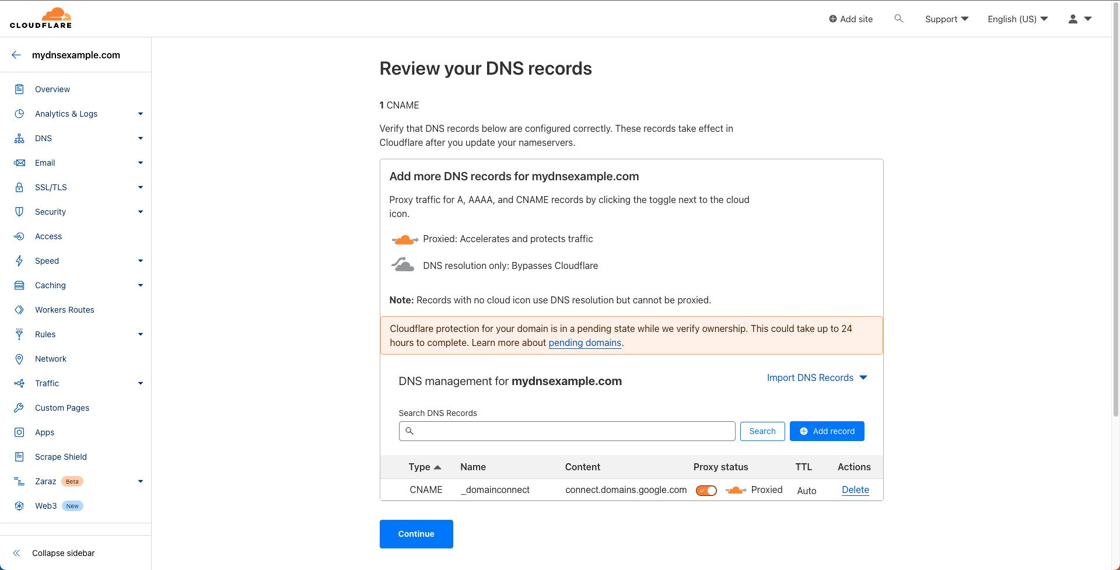Expand the Caching submenu arrow
This screenshot has height=570, width=1120.
tap(141, 285)
